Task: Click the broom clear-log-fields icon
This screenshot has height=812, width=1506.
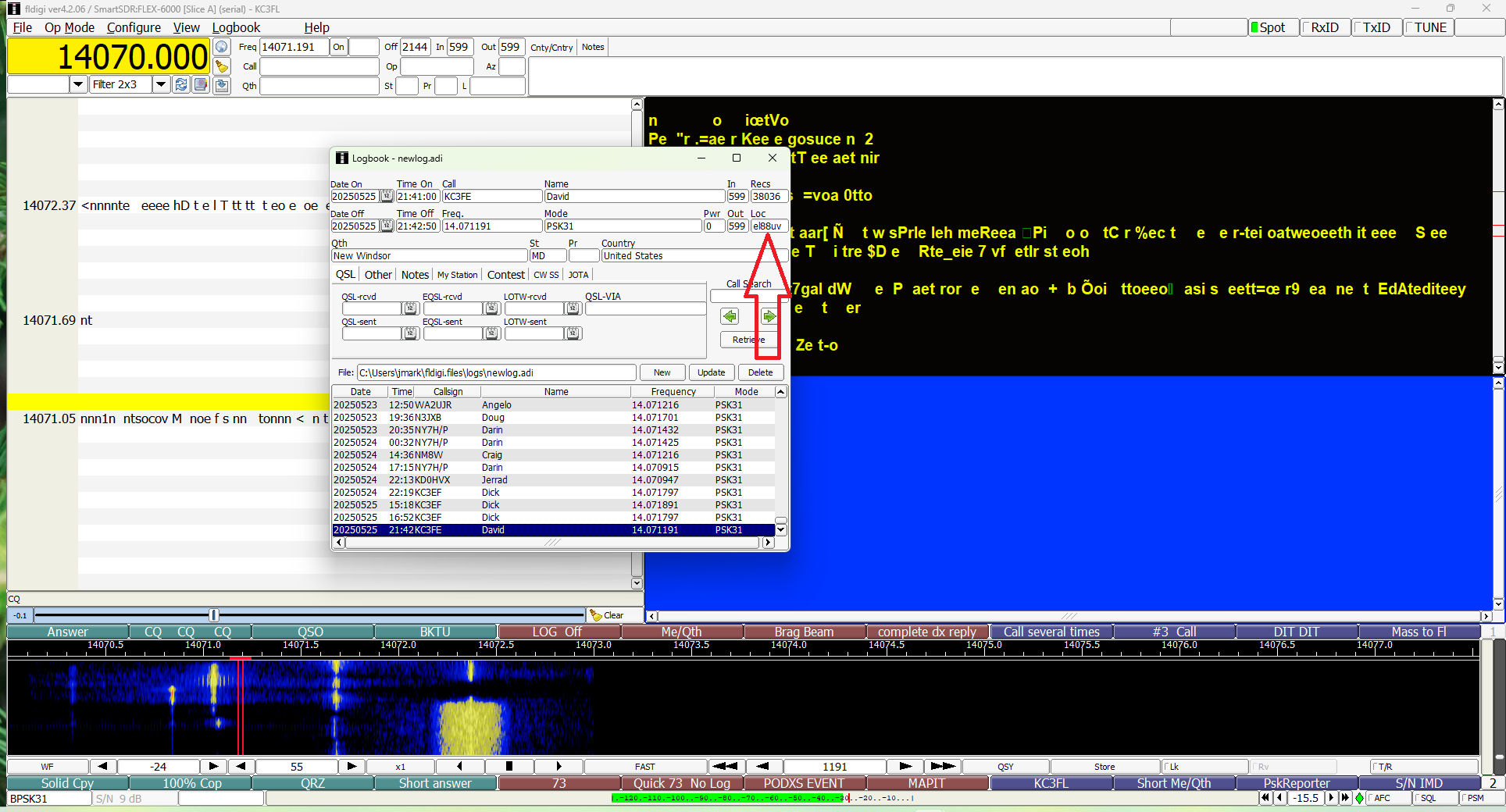Action: (x=222, y=66)
